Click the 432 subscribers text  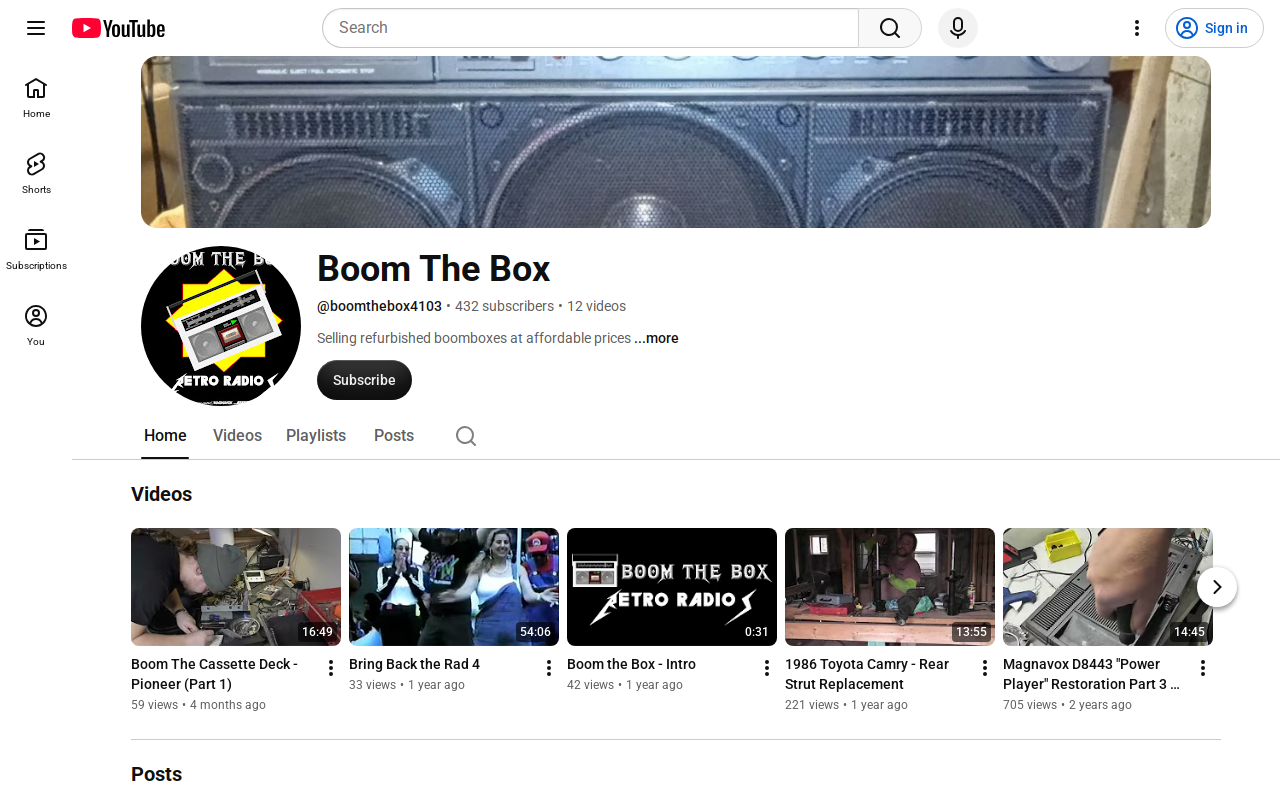pos(504,306)
